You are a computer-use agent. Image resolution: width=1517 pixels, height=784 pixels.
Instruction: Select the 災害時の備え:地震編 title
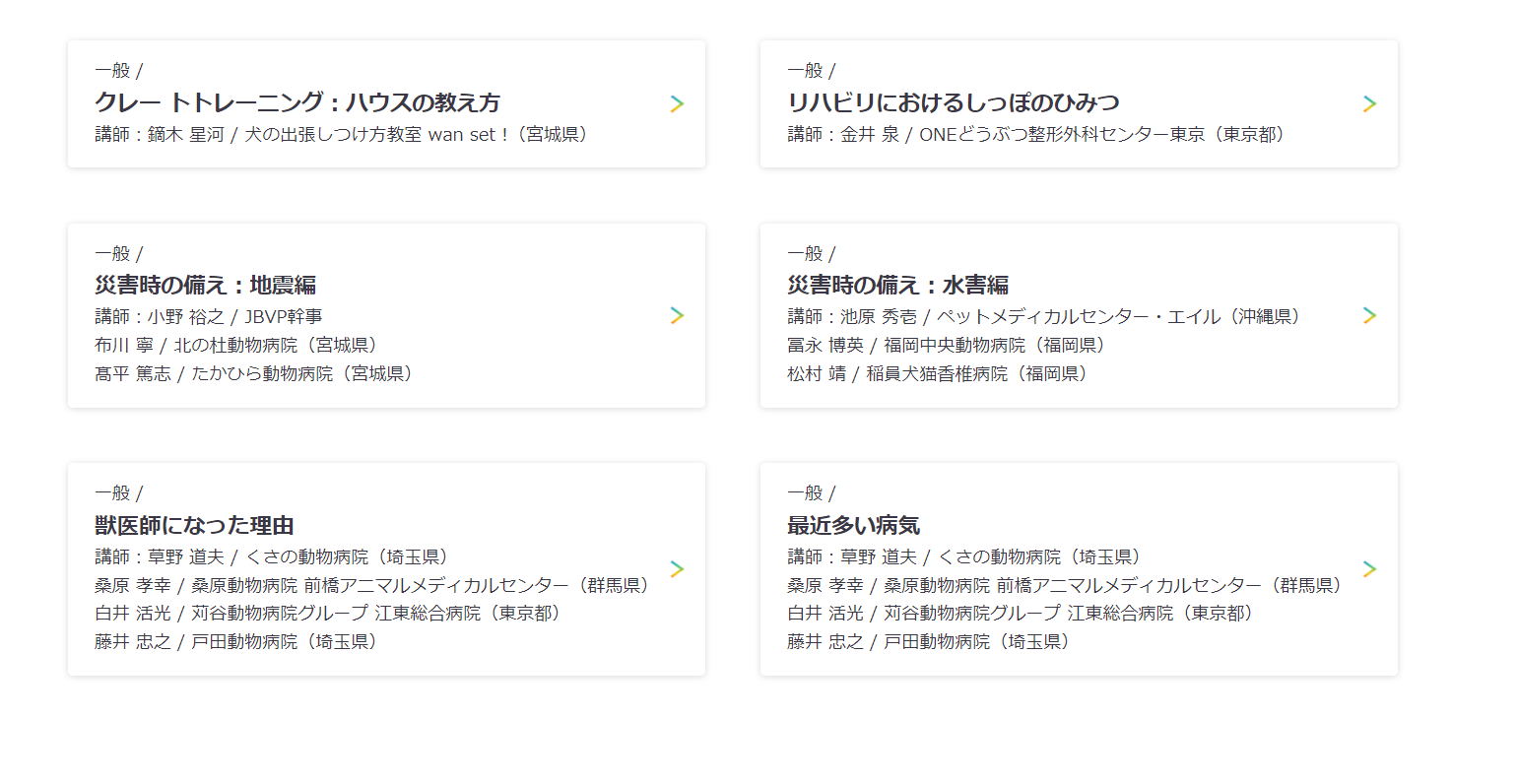[x=205, y=286]
